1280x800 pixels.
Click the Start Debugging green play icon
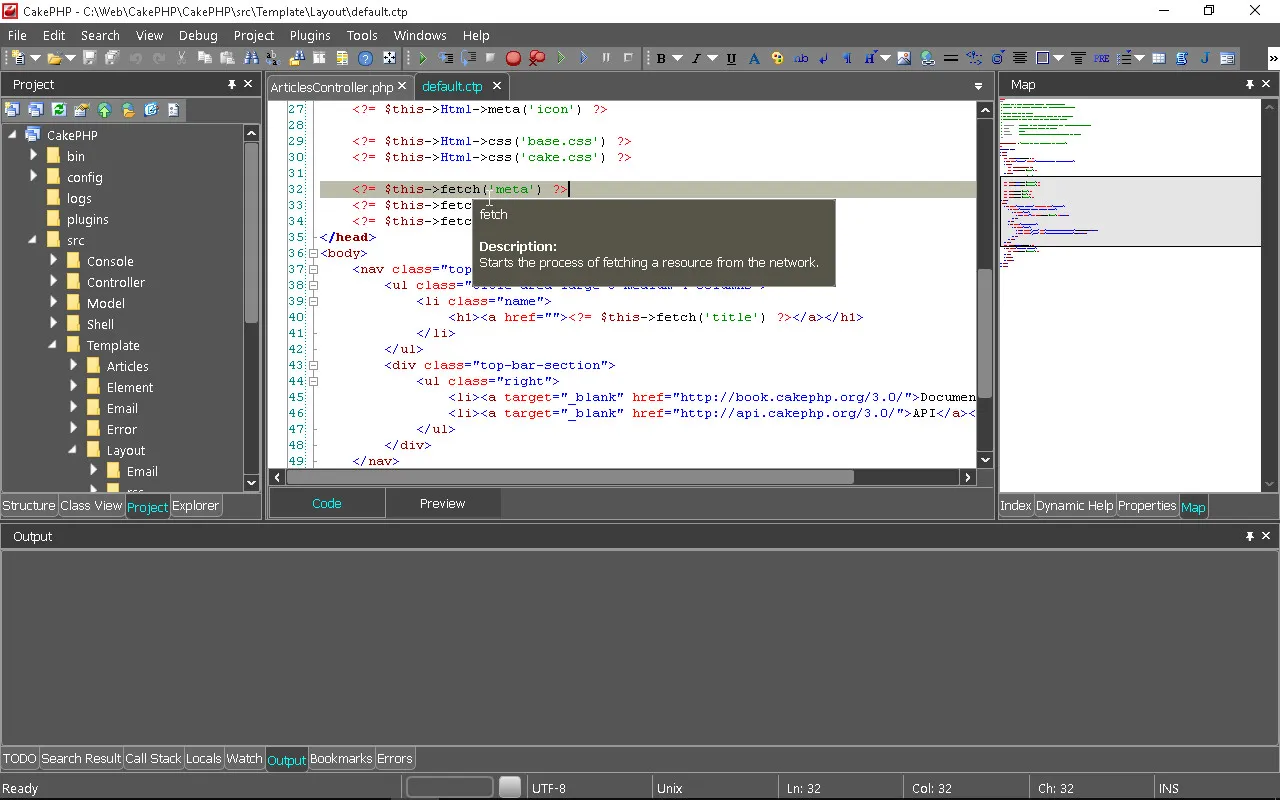click(423, 59)
